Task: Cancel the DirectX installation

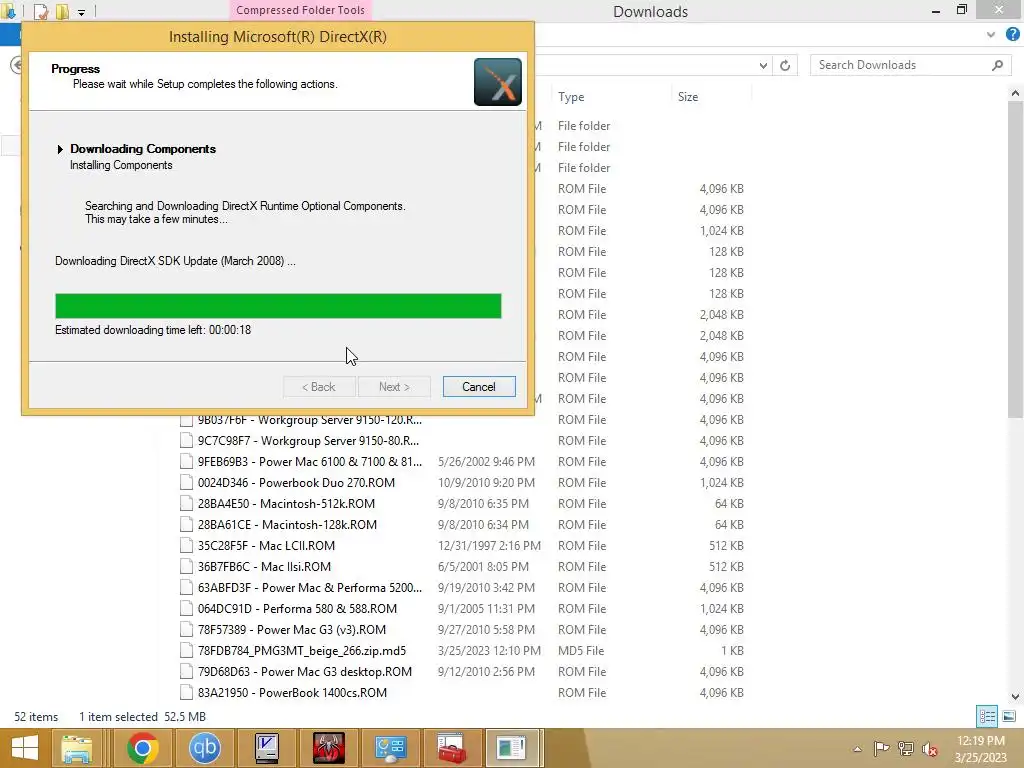Action: point(479,387)
